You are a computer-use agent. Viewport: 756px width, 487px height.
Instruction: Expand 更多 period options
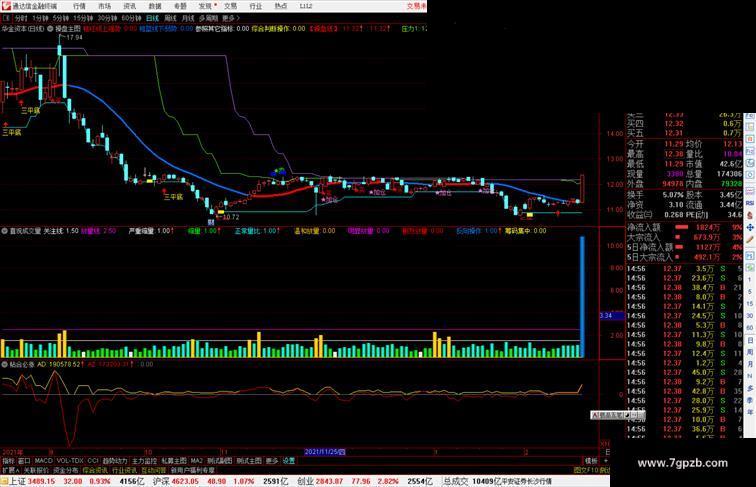click(230, 18)
